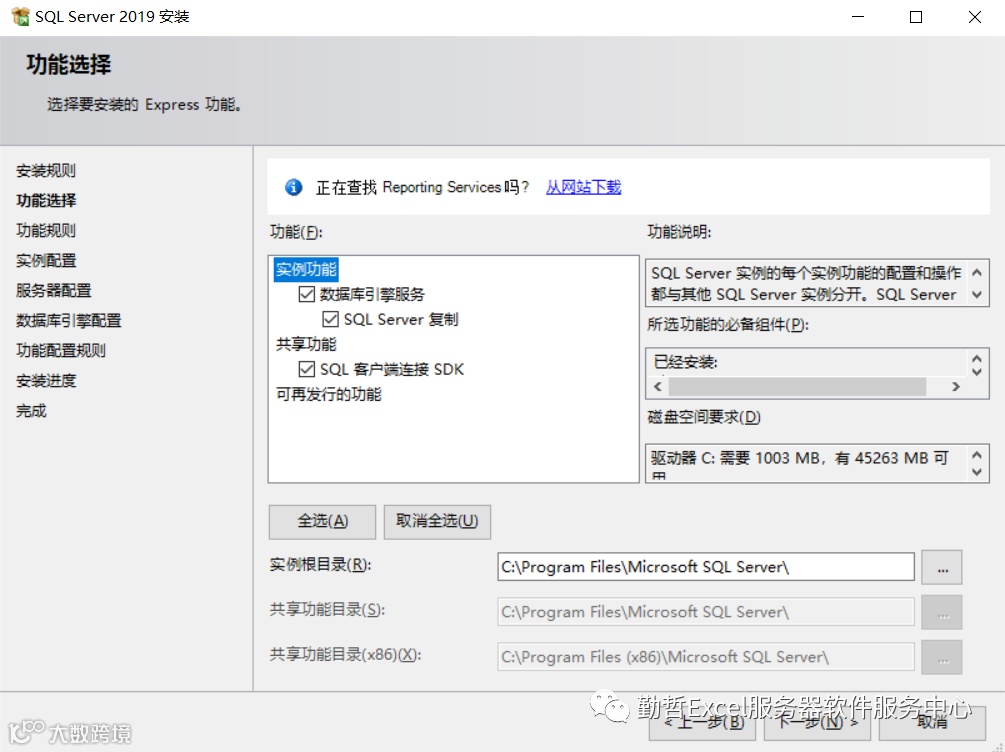Click the 必备组件 horizontal scrollbar thumb
This screenshot has width=1005, height=752.
point(797,387)
